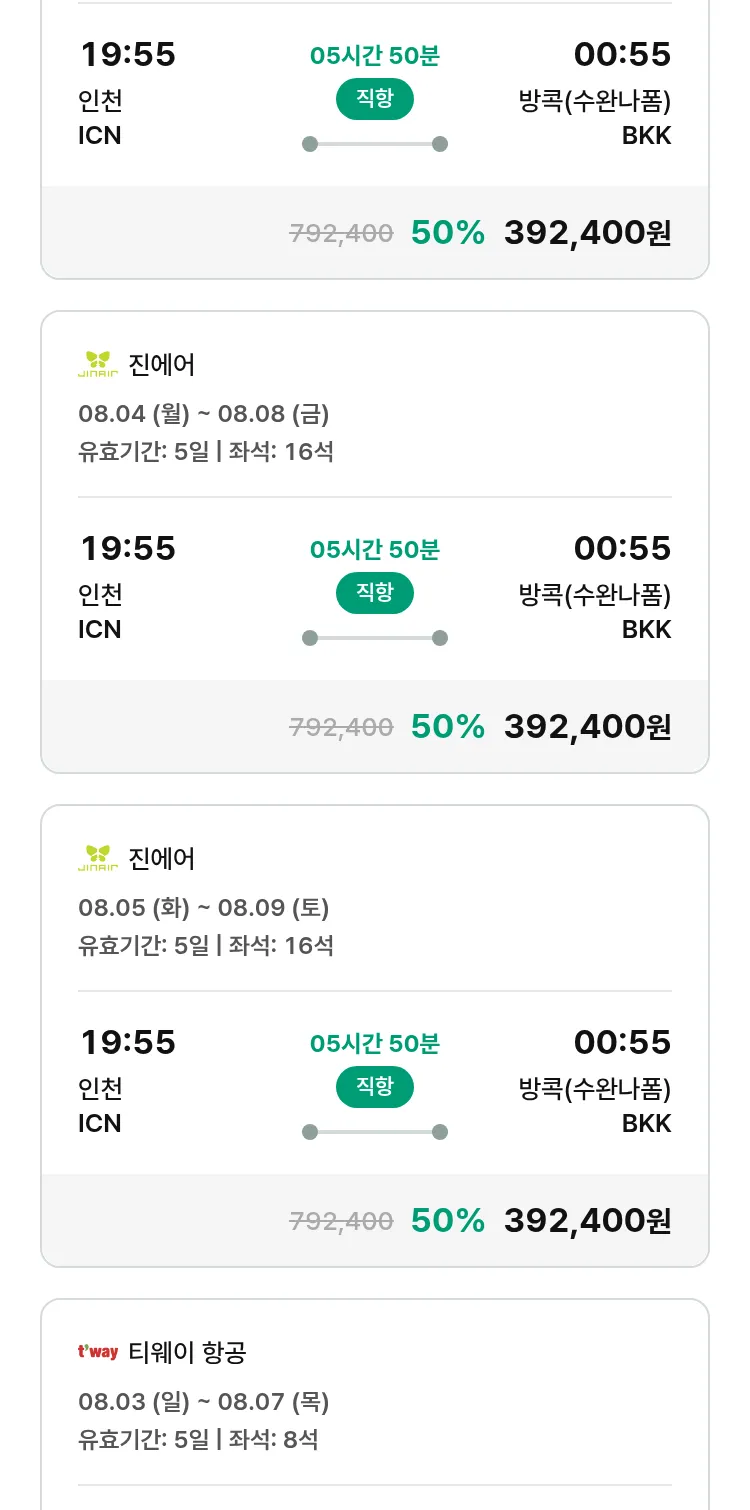The width and height of the screenshot is (750, 1510).
Task: Select the 392,400원 price on the 08.05 flight
Action: 587,1221
